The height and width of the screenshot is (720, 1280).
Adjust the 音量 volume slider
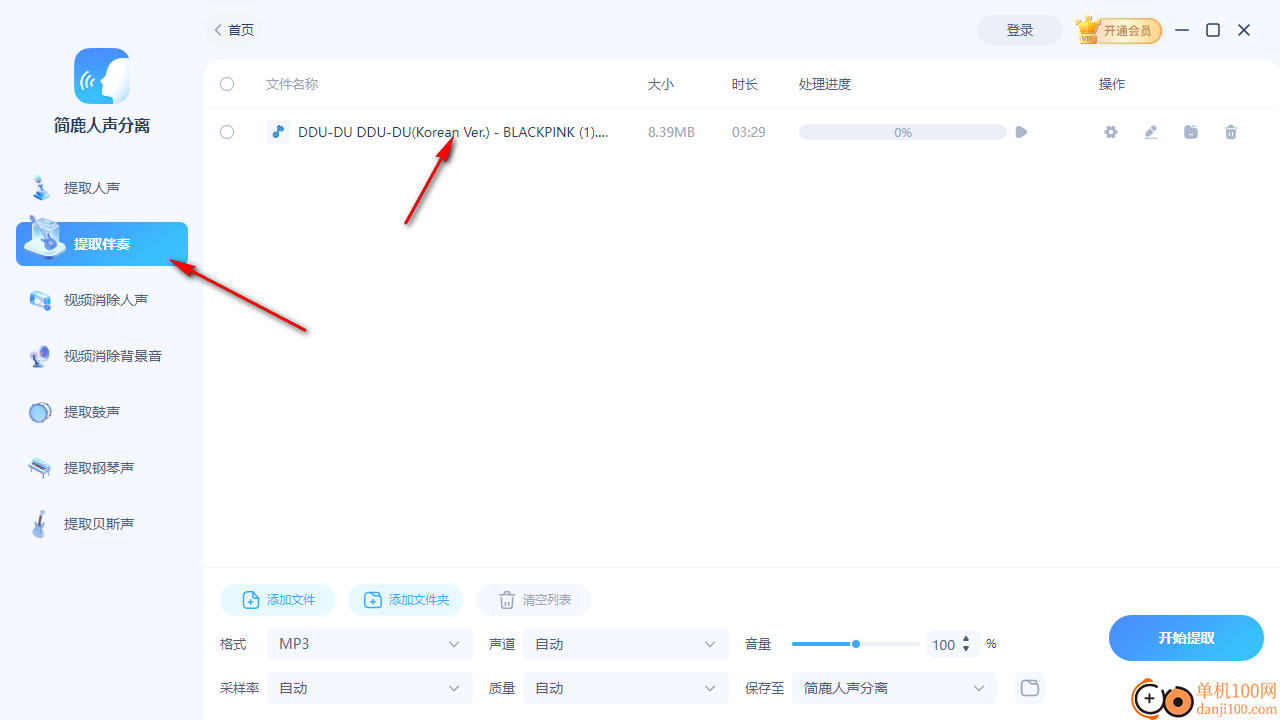coord(855,644)
